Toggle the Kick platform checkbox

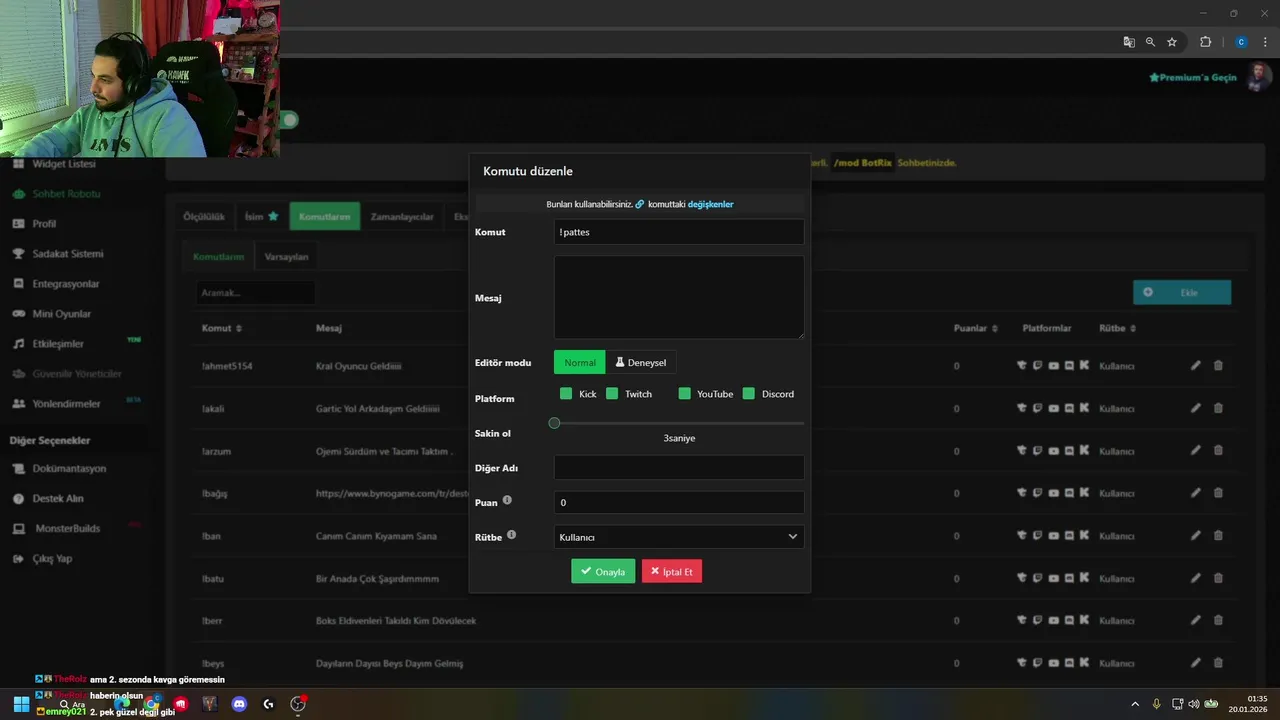point(566,394)
